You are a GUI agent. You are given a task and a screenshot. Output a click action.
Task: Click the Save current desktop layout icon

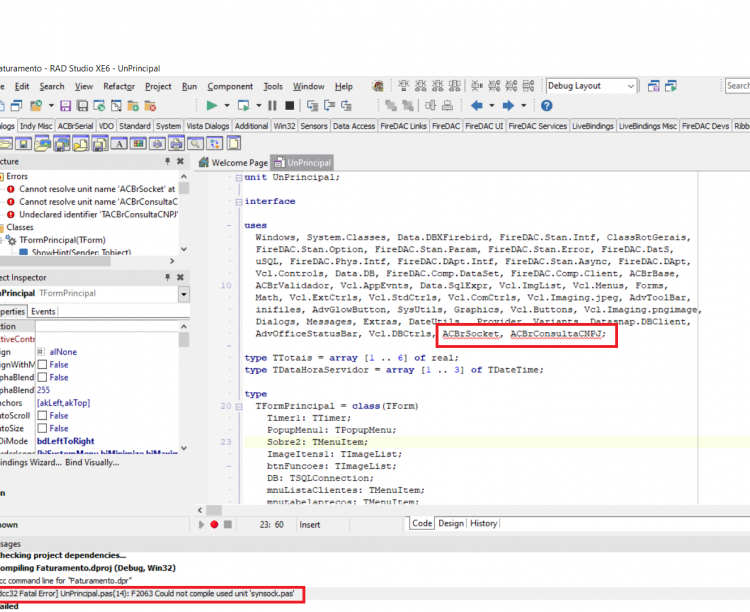coord(653,86)
